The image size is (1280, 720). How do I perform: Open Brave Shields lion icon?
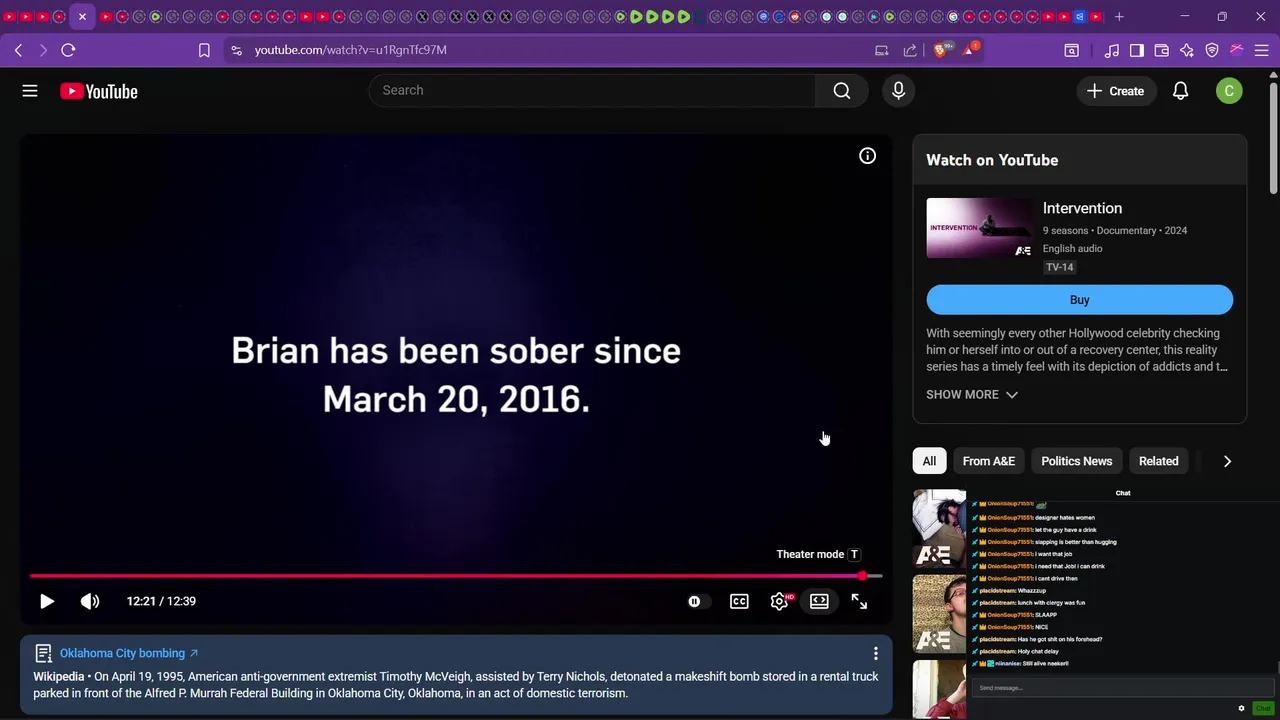coord(941,49)
